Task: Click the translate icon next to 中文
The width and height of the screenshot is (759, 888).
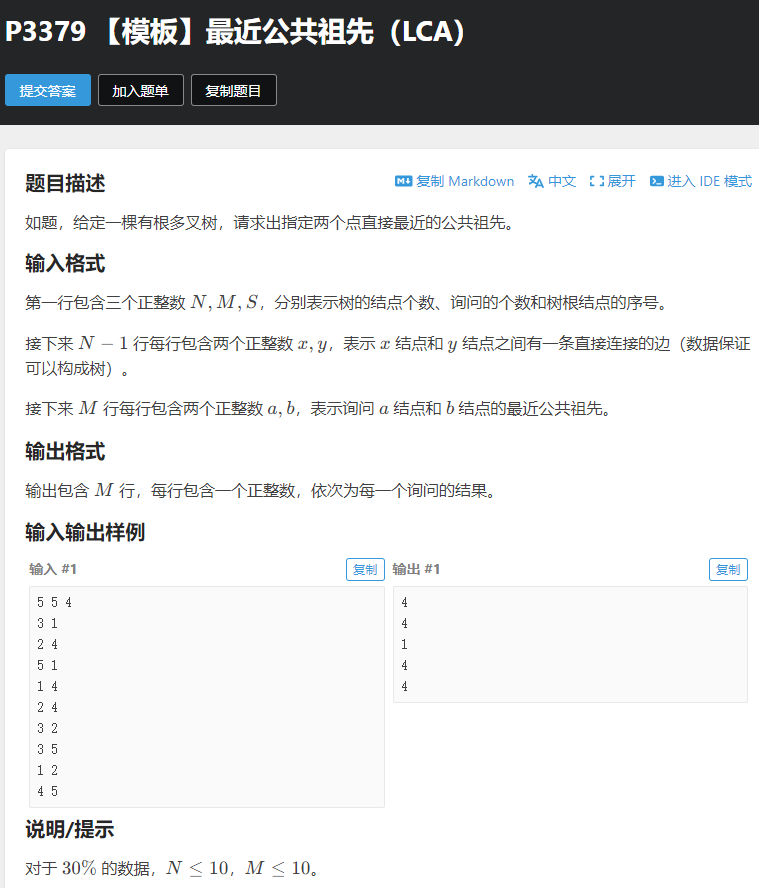Action: [536, 181]
